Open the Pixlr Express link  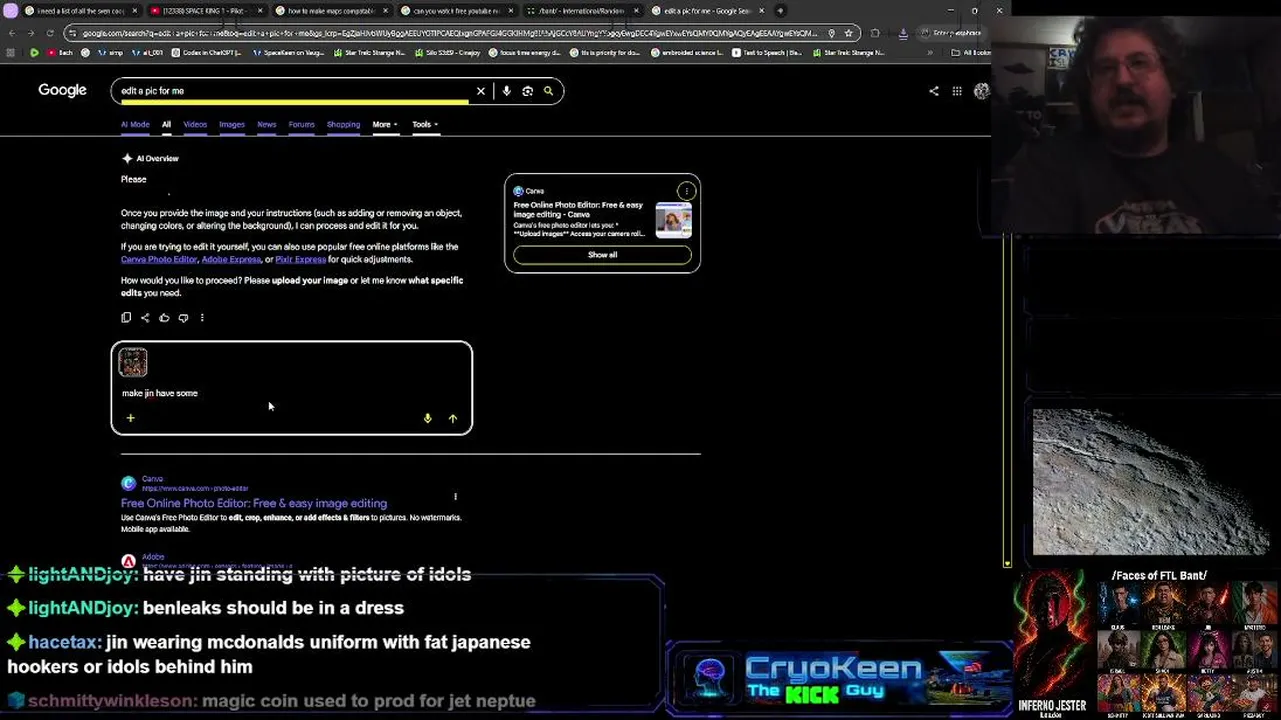300,259
